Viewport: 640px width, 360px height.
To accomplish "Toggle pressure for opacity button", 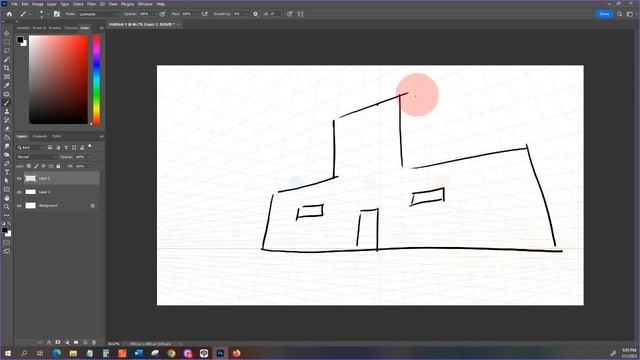I will pos(162,14).
